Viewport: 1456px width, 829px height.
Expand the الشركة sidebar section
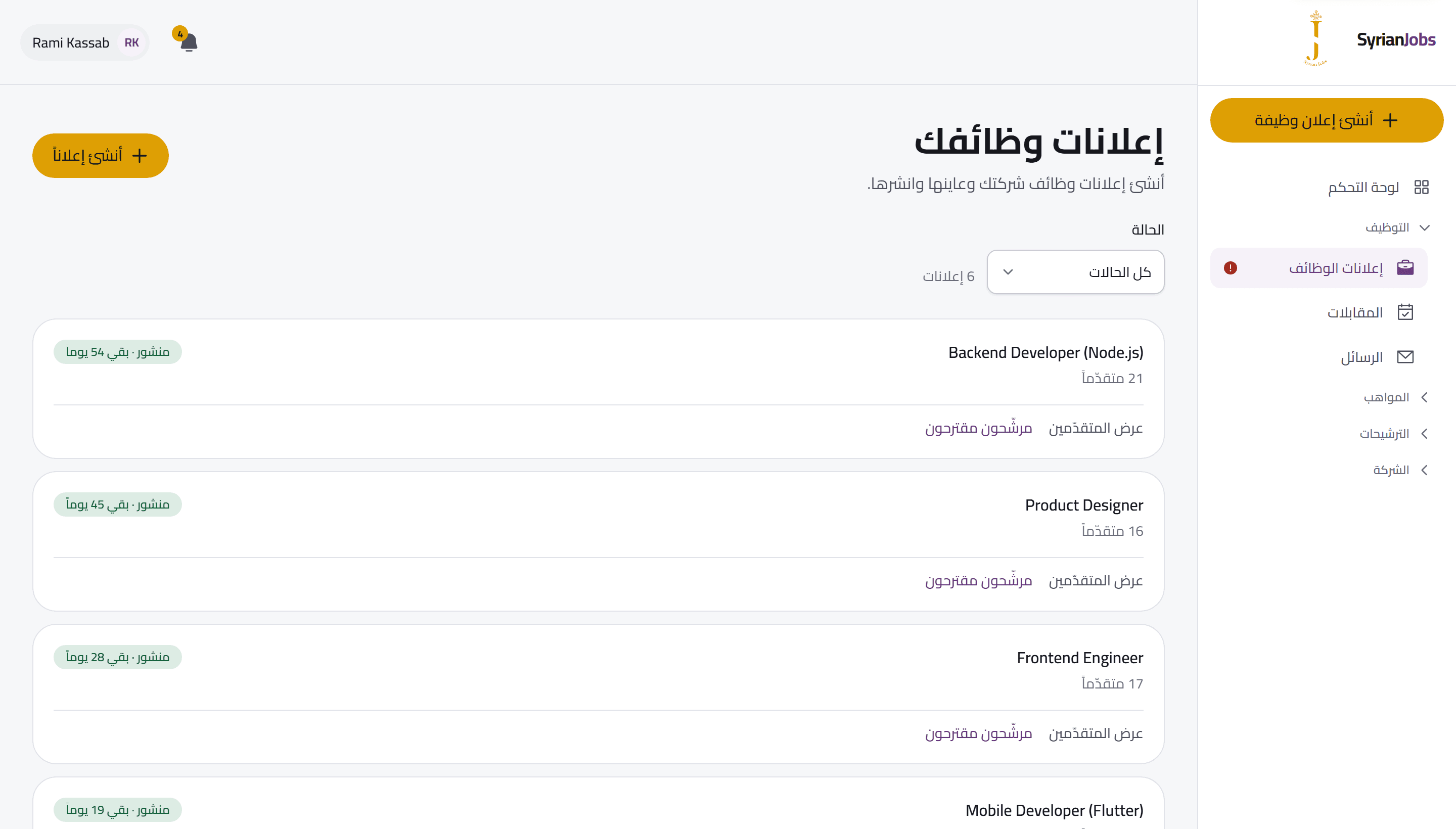1401,470
